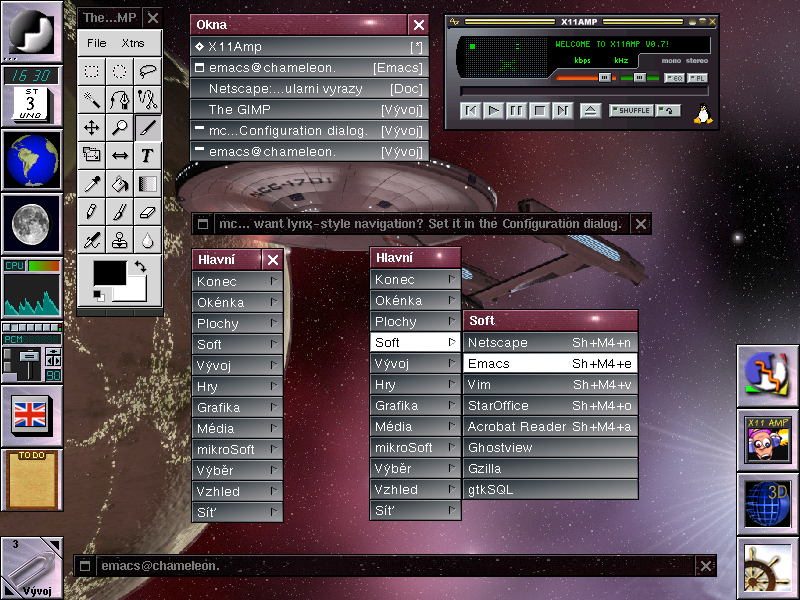This screenshot has width=800, height=600.
Task: Select the Bucket Fill tool
Action: tap(120, 184)
